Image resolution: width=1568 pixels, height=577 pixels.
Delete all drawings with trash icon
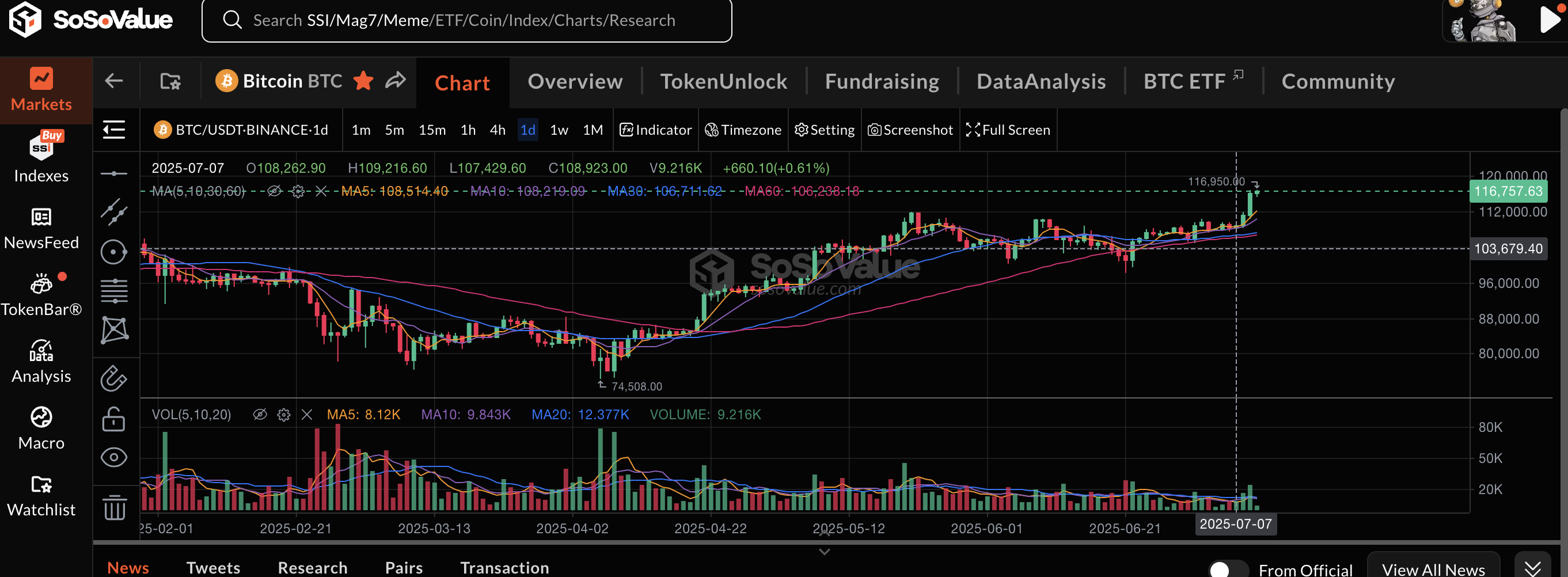coord(115,507)
